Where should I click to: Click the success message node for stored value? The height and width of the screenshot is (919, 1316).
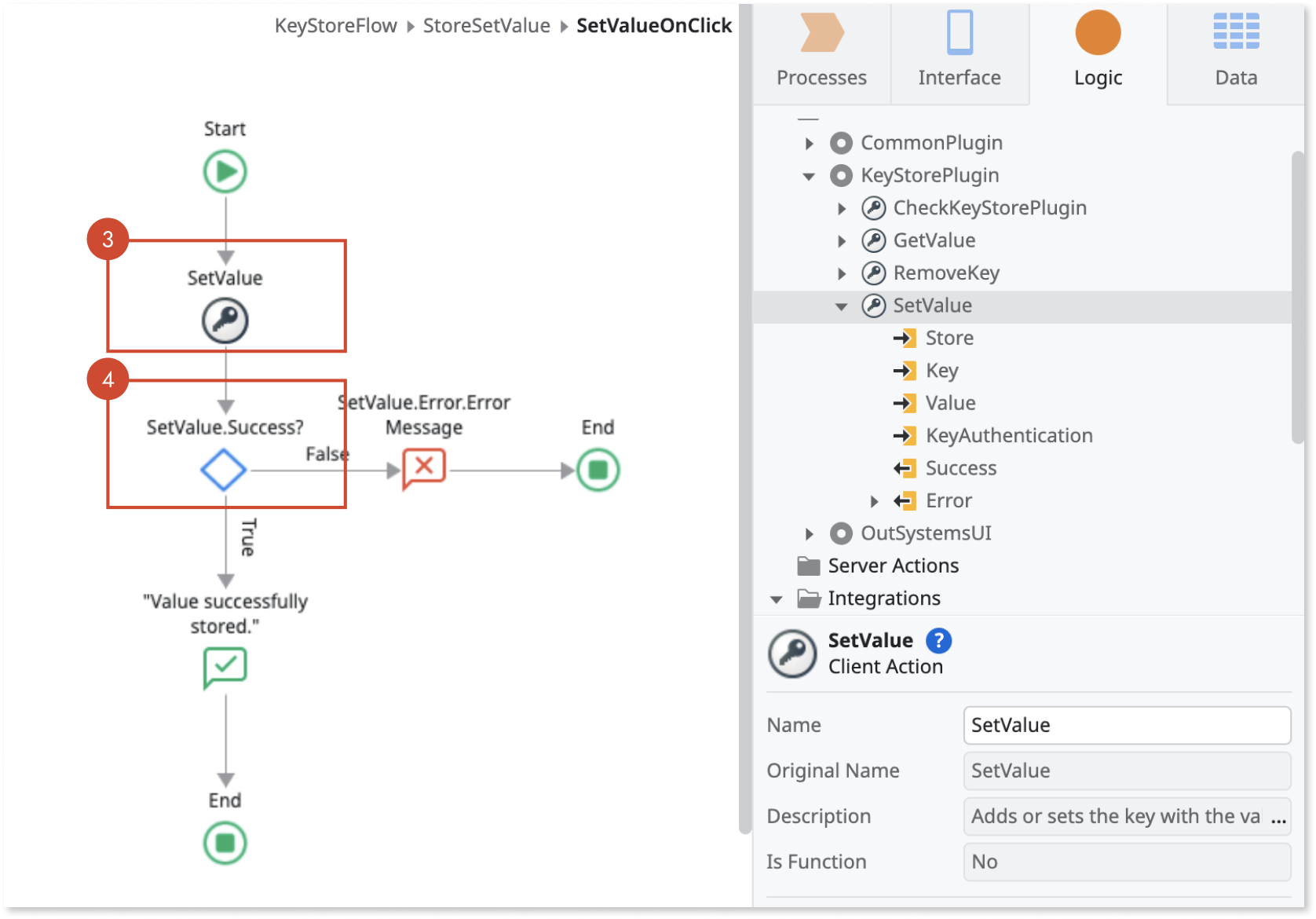(225, 667)
